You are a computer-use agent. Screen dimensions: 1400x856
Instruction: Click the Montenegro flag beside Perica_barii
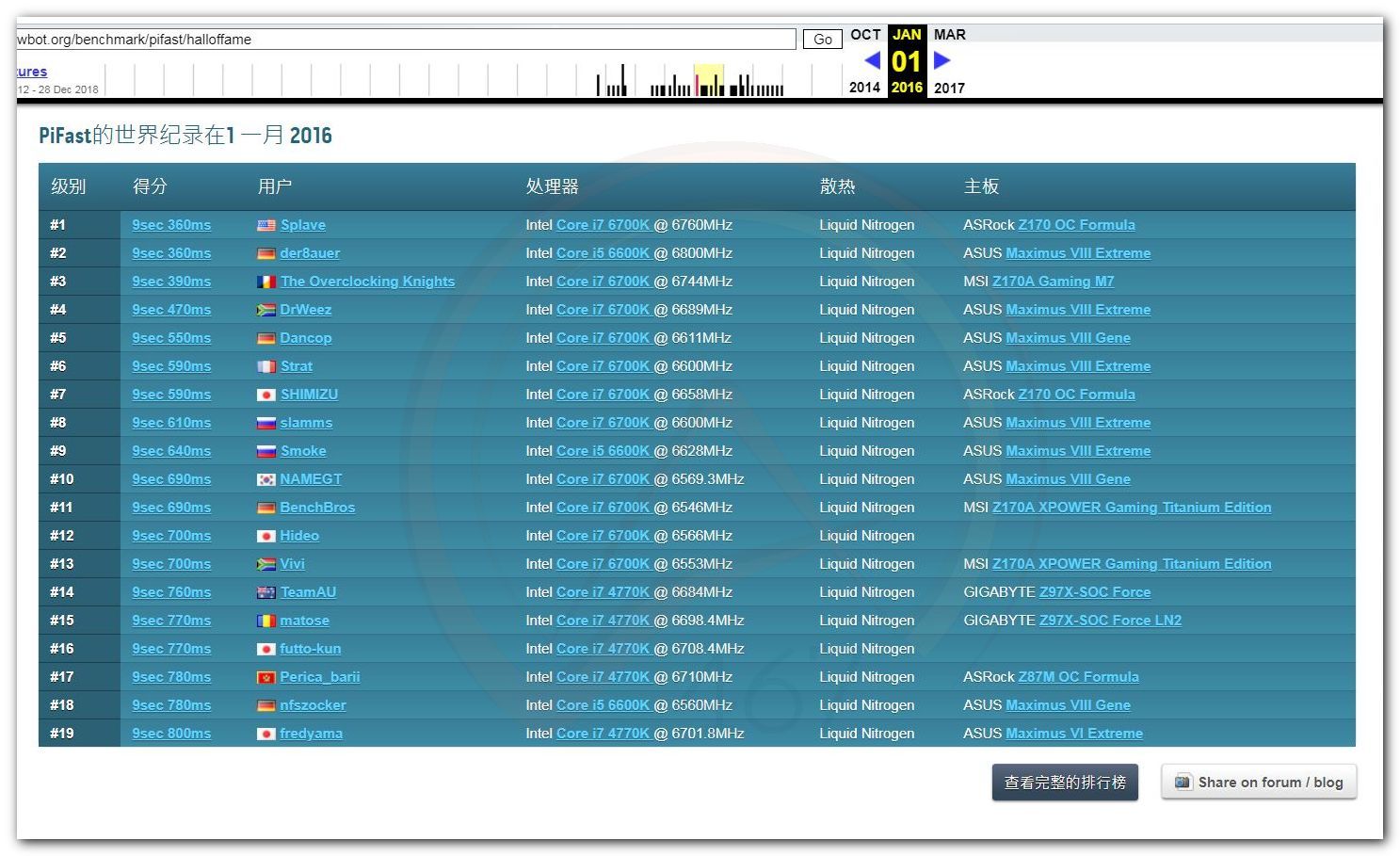pyautogui.click(x=266, y=677)
